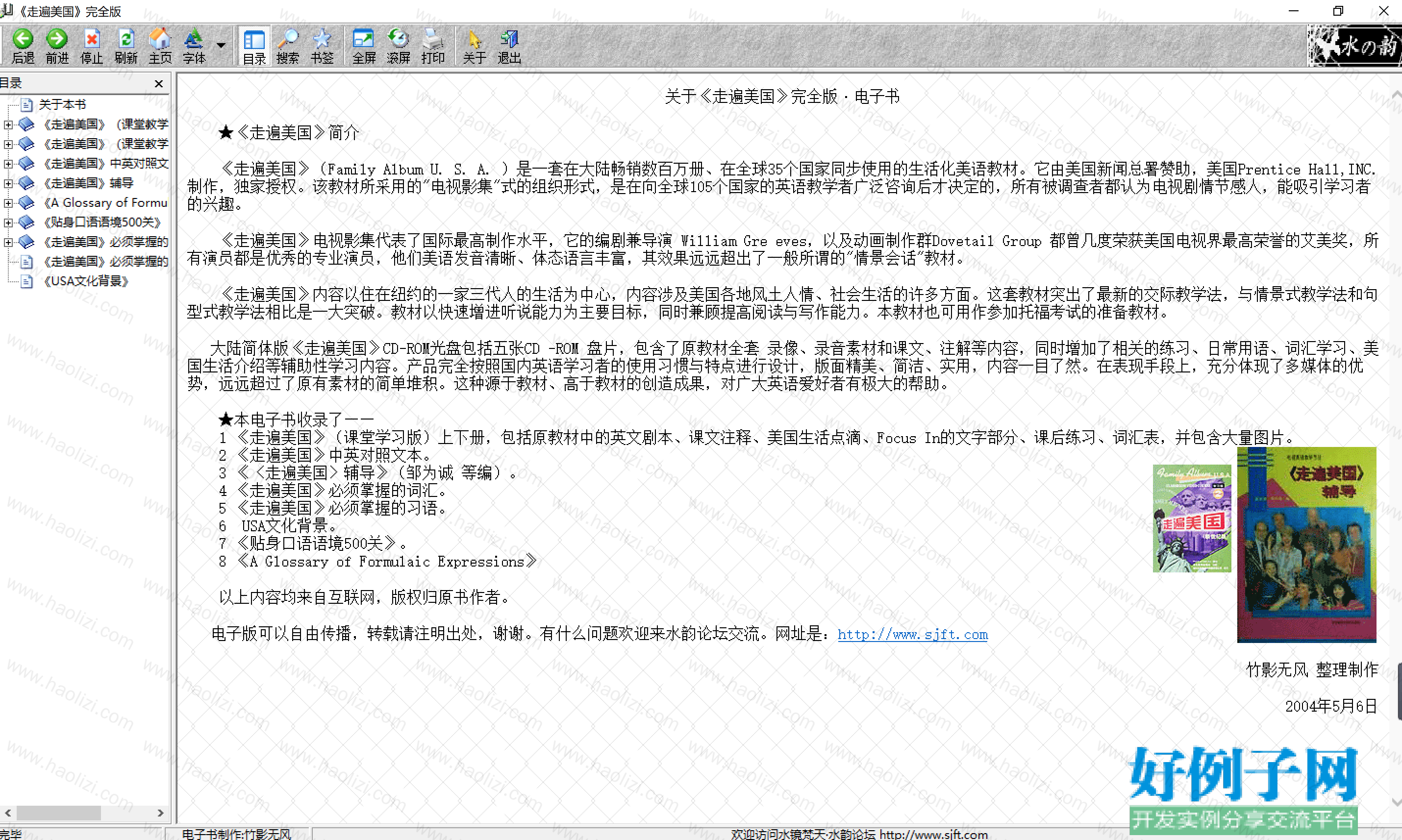This screenshot has height=840, width=1402.
Task: Open the 书签 (Bookmarks) tool
Action: (x=322, y=46)
